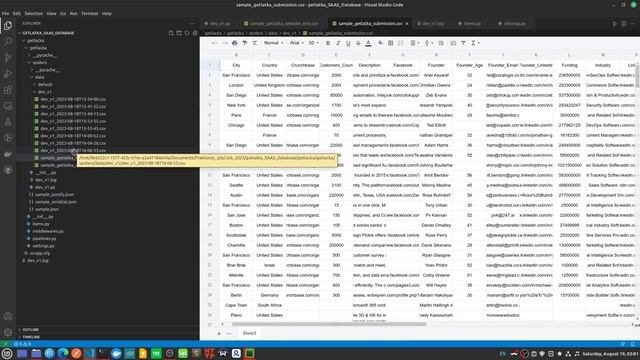Open the Search view in activity bar
Viewport: 640px width, 360px height.
[8, 42]
